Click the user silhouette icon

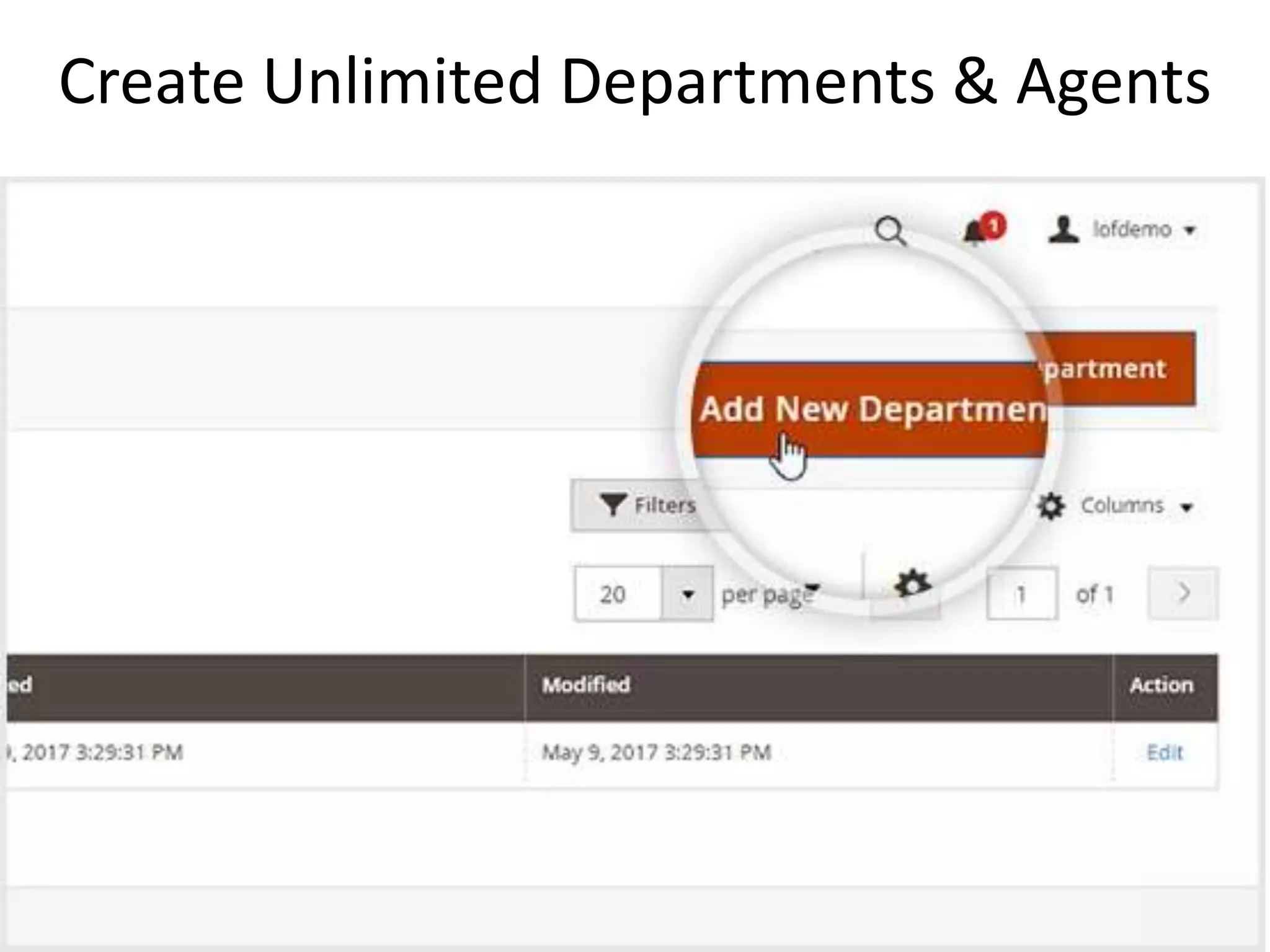(1063, 230)
